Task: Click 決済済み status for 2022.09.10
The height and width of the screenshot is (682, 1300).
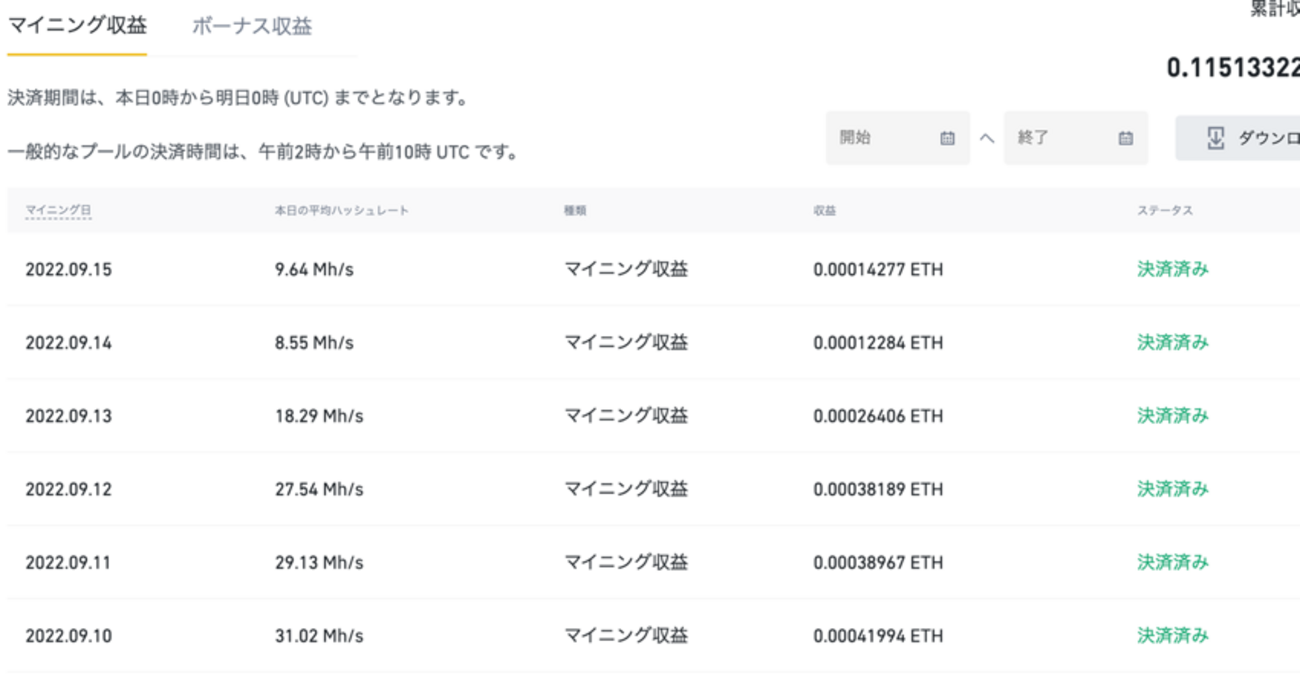Action: click(1172, 635)
